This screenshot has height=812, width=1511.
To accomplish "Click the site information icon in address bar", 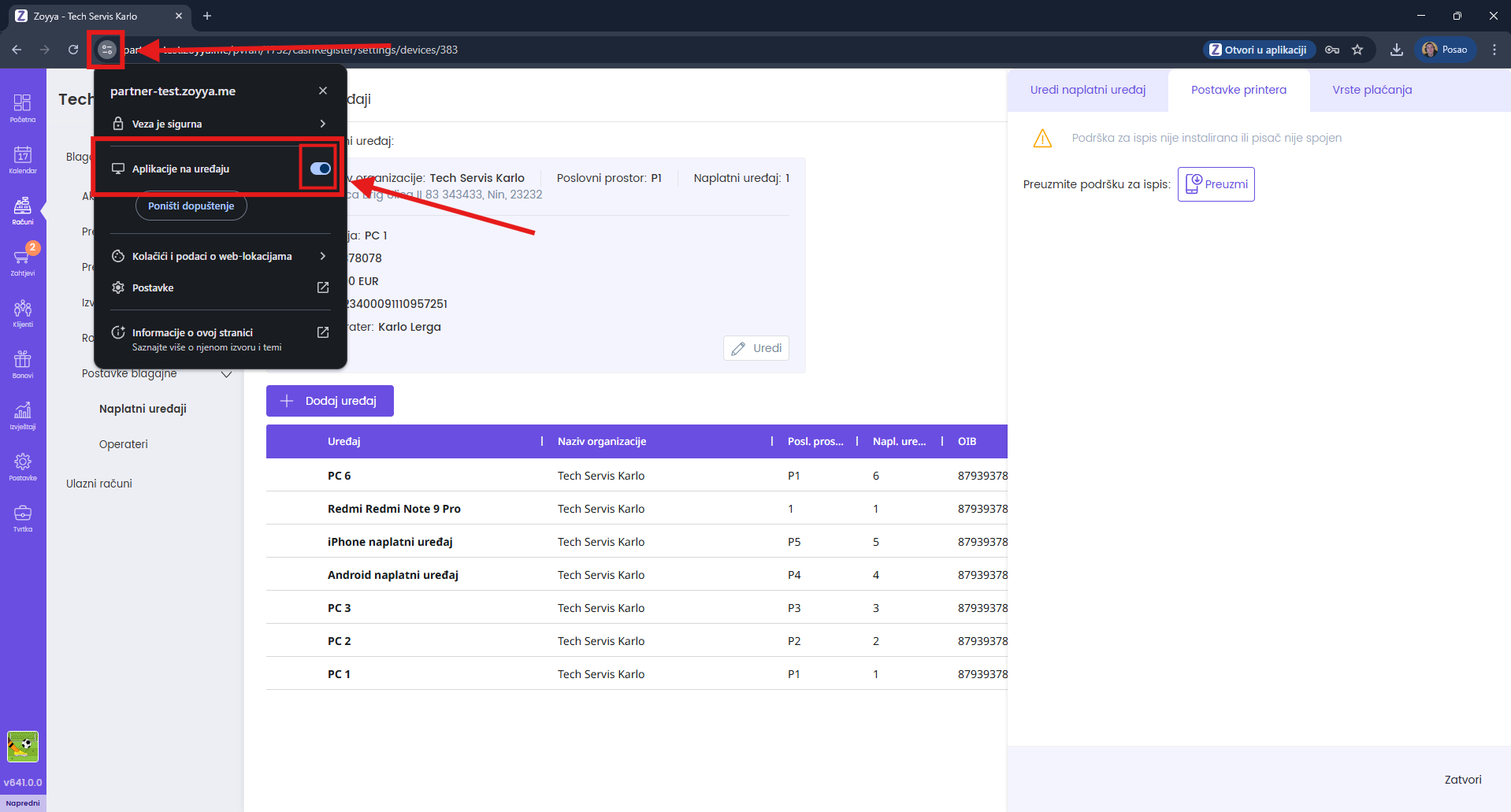I will (x=106, y=50).
